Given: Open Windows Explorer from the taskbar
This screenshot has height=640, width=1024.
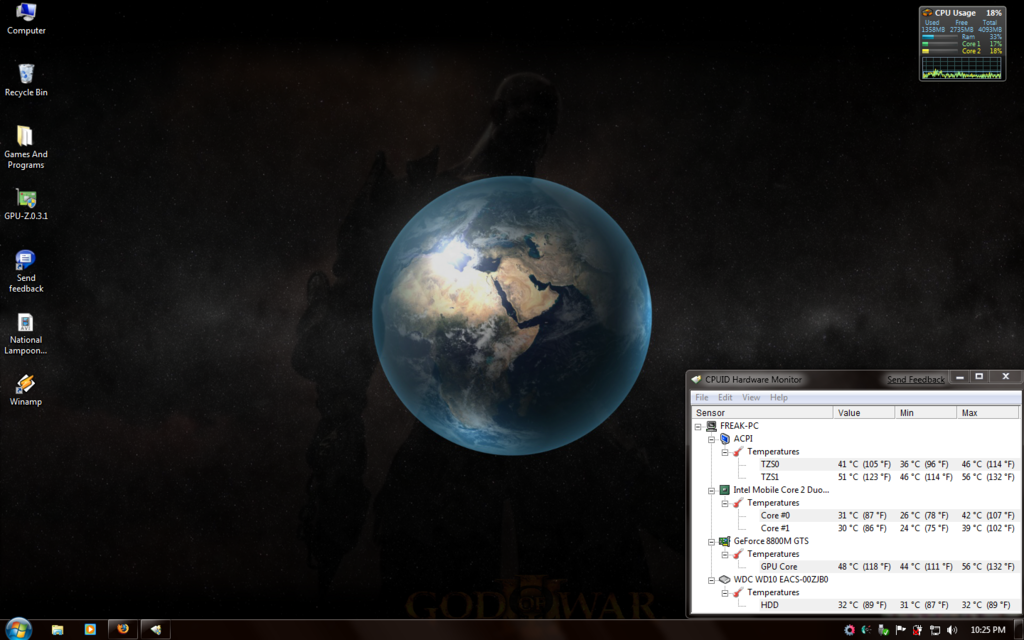Looking at the screenshot, I should coord(57,630).
